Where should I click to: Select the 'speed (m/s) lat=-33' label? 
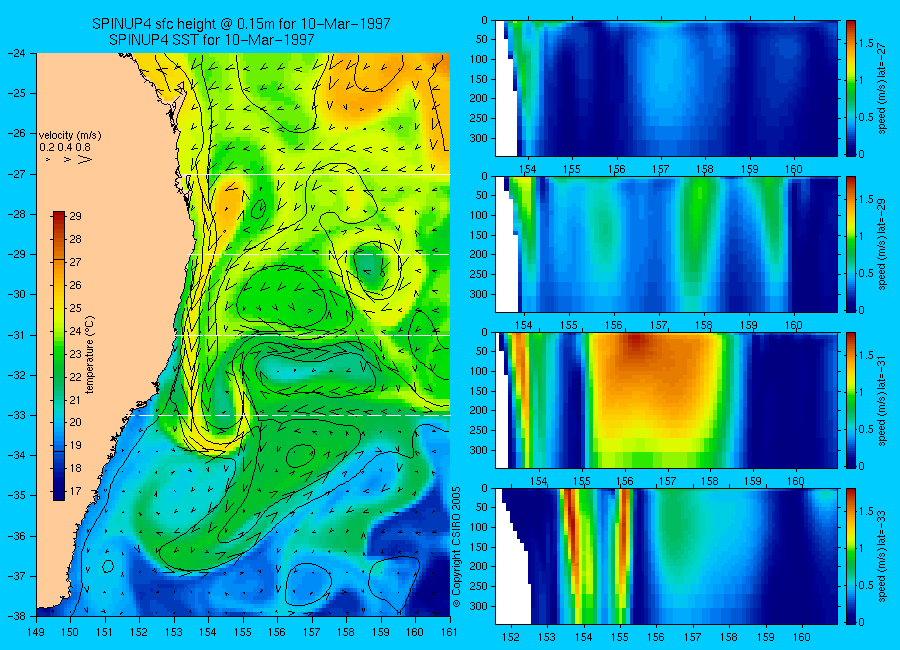(x=883, y=556)
